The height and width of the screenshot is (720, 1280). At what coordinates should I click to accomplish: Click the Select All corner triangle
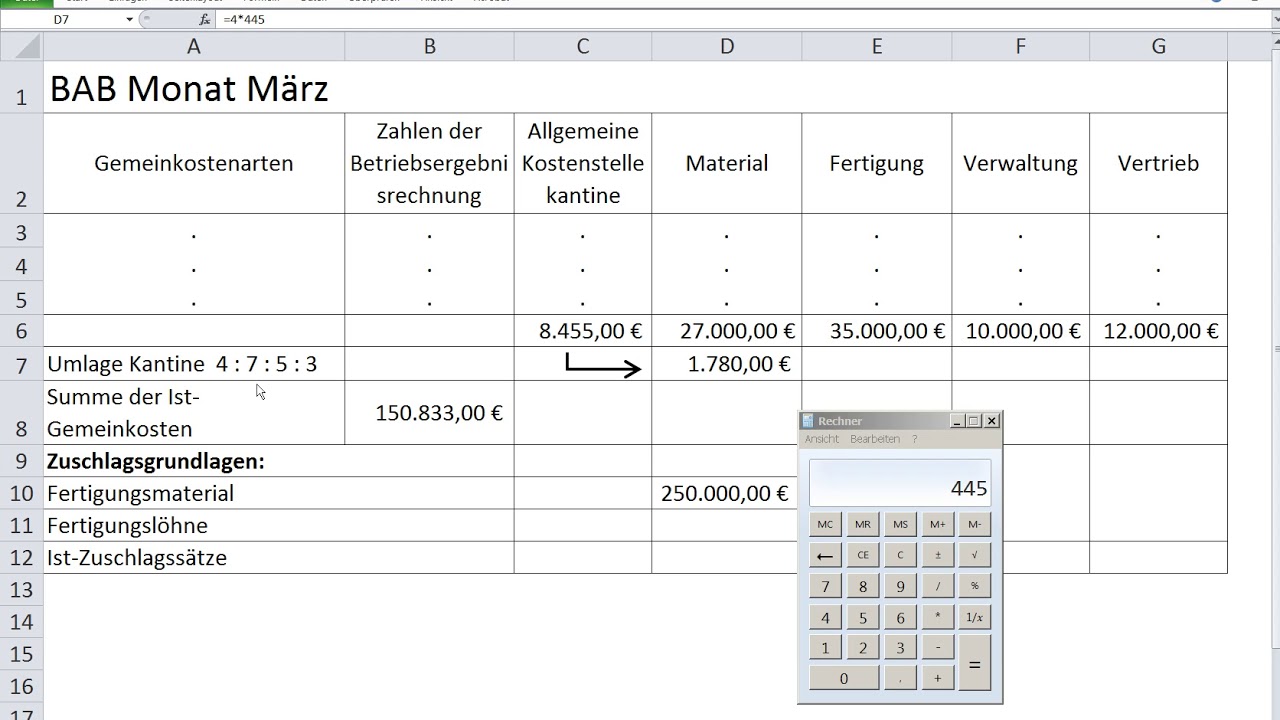tap(22, 46)
